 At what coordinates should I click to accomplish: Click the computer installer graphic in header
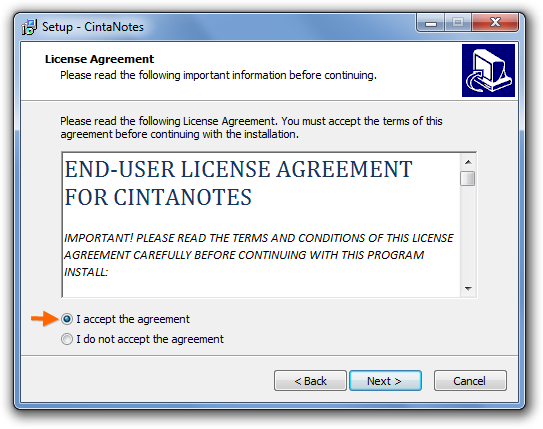point(488,70)
